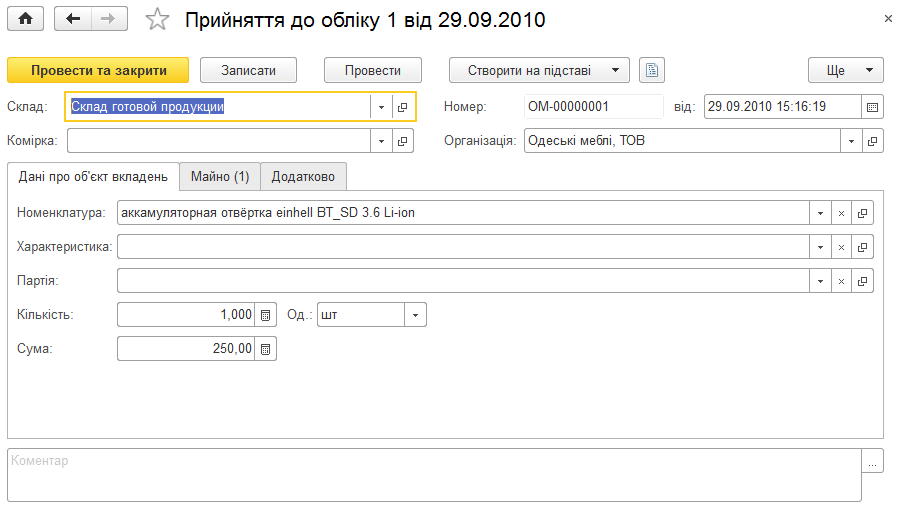Click into the Коментар text box
The image size is (897, 508).
point(434,475)
